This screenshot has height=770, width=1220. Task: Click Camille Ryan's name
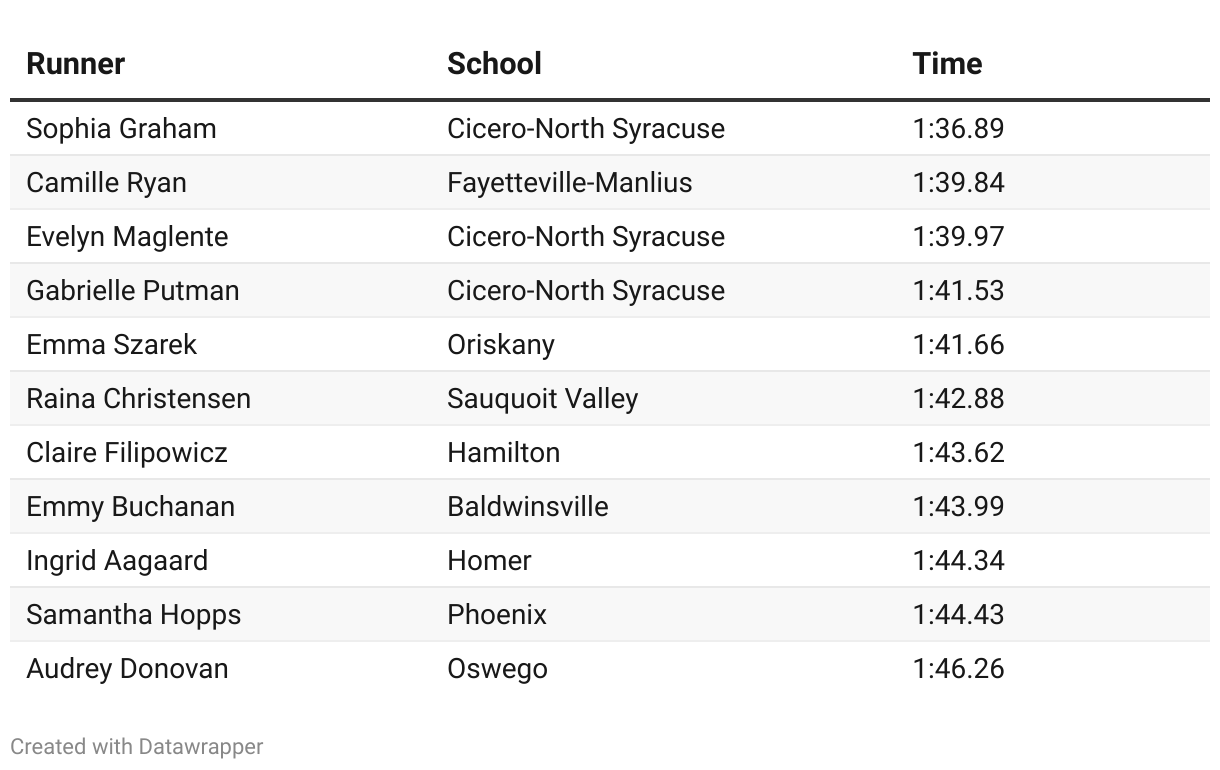tap(106, 183)
